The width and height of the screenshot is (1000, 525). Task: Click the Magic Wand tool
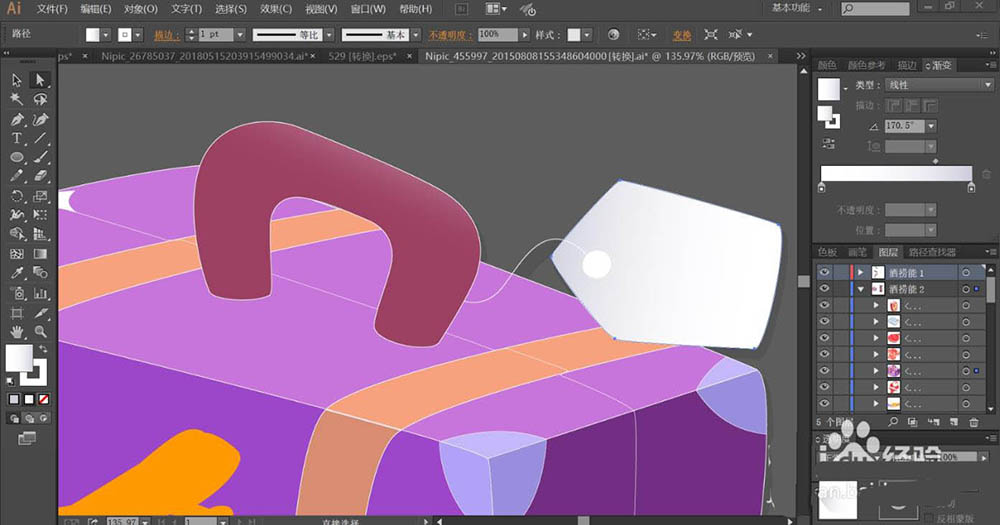(x=17, y=99)
